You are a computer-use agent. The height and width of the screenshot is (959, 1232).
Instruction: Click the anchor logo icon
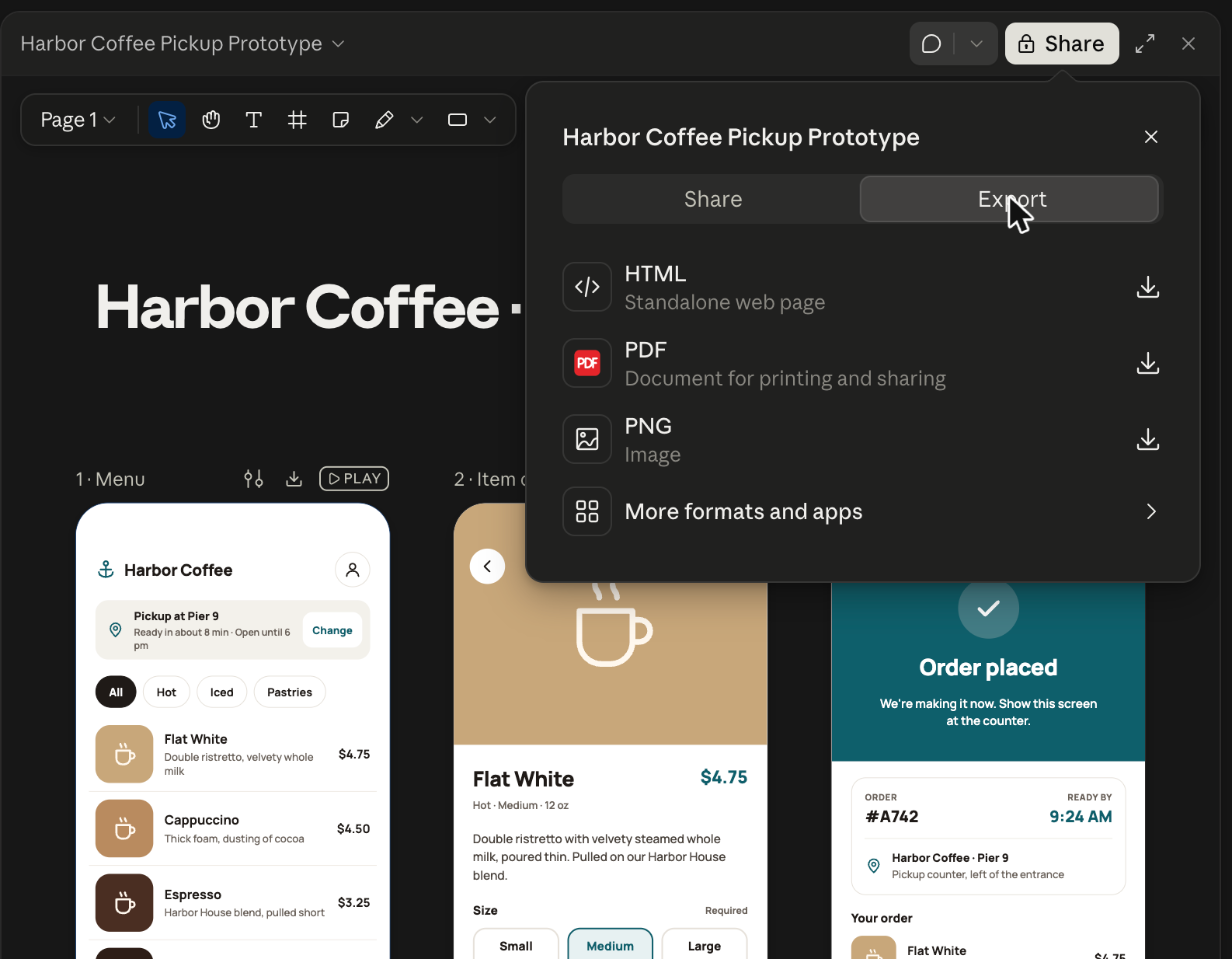(105, 570)
